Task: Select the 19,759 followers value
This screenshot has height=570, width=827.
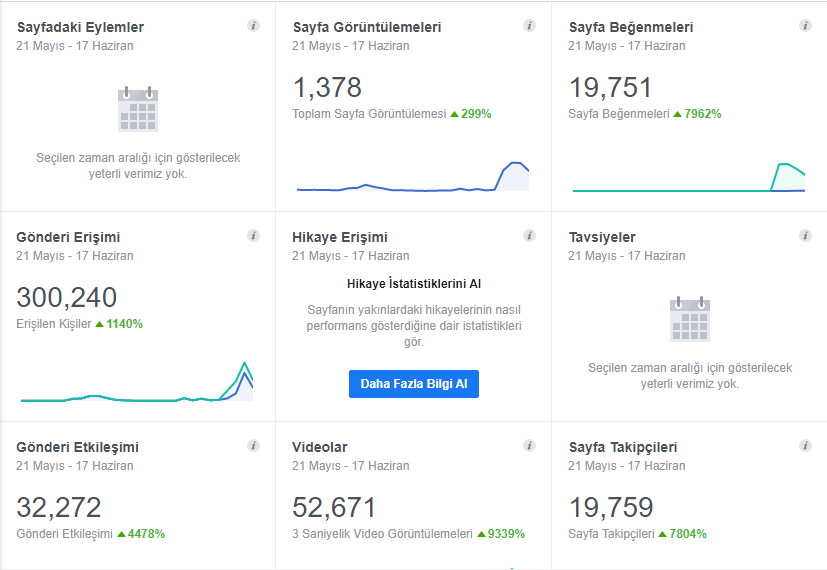Action: (x=611, y=508)
